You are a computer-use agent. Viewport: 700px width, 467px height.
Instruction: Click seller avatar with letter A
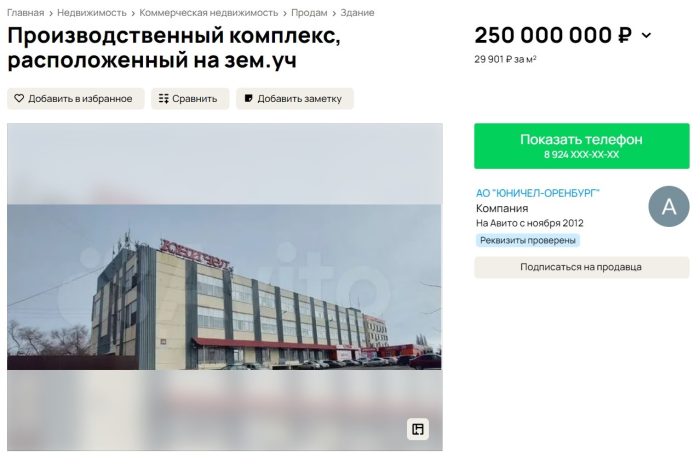669,206
